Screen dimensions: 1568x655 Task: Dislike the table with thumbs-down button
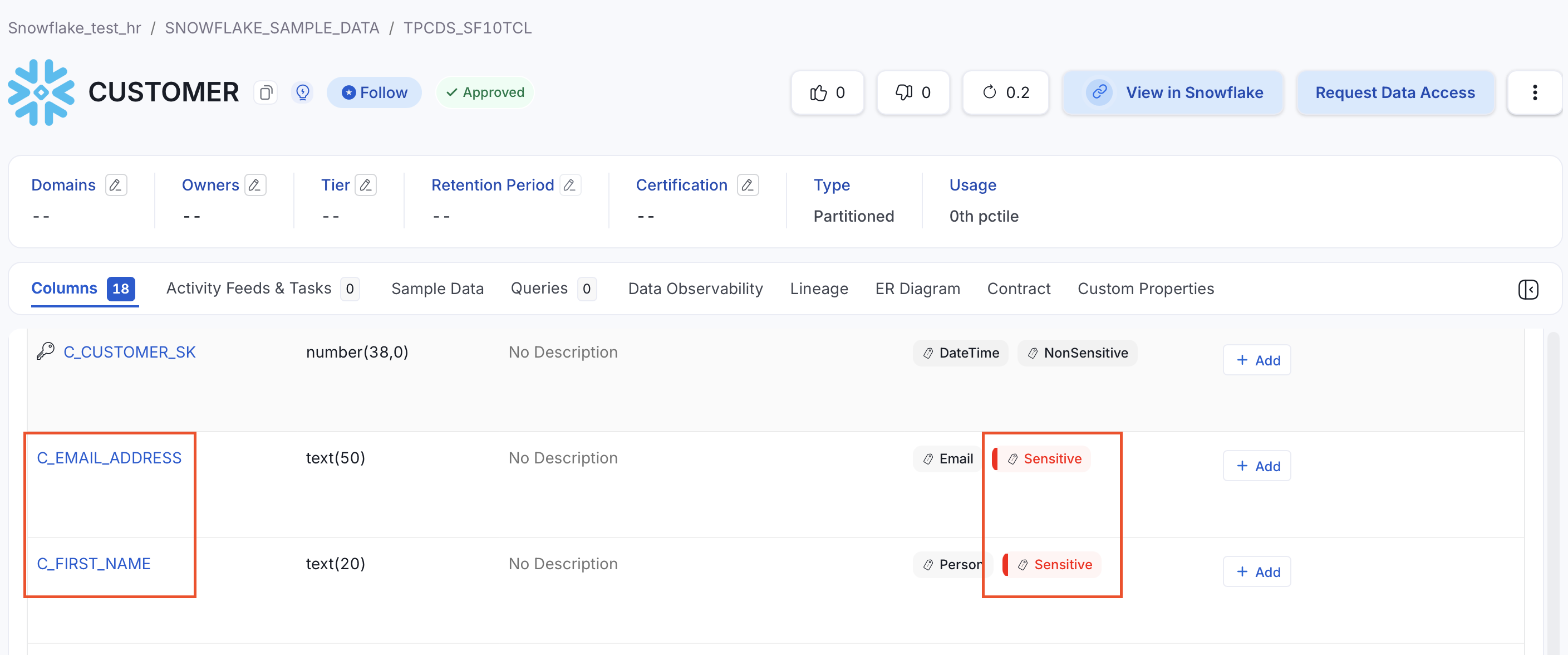pos(913,92)
